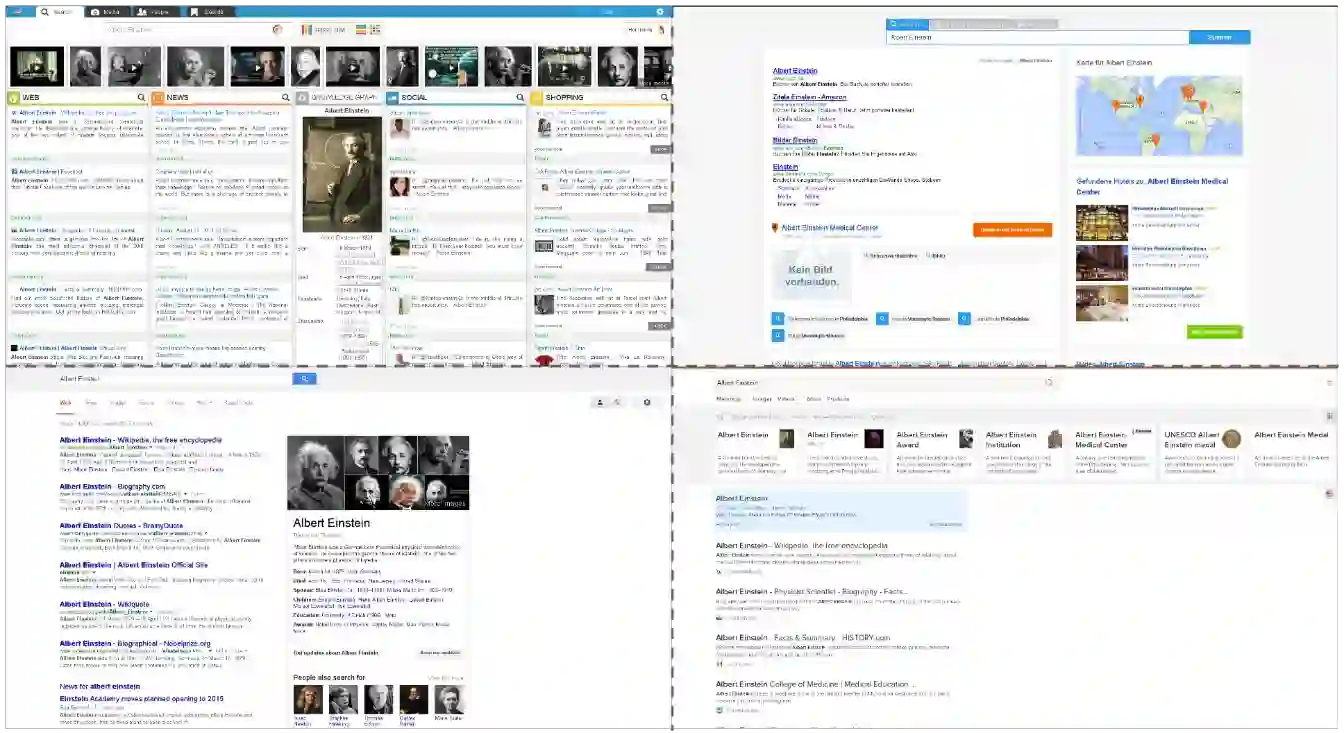Select Isaac Newton under 'People also search for'
Image resolution: width=1344 pixels, height=733 pixels.
[308, 700]
